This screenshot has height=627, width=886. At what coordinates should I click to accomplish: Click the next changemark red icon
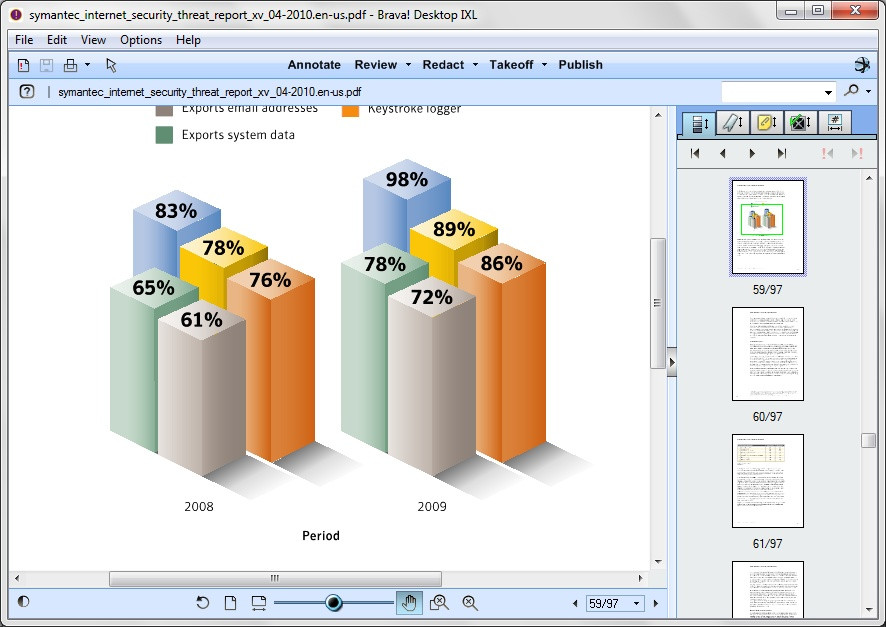pyautogui.click(x=857, y=153)
